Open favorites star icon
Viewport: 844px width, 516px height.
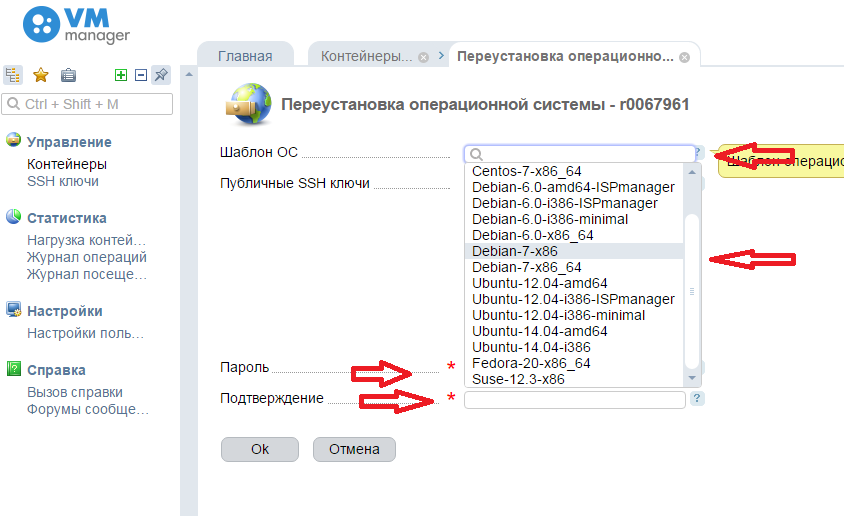click(40, 75)
